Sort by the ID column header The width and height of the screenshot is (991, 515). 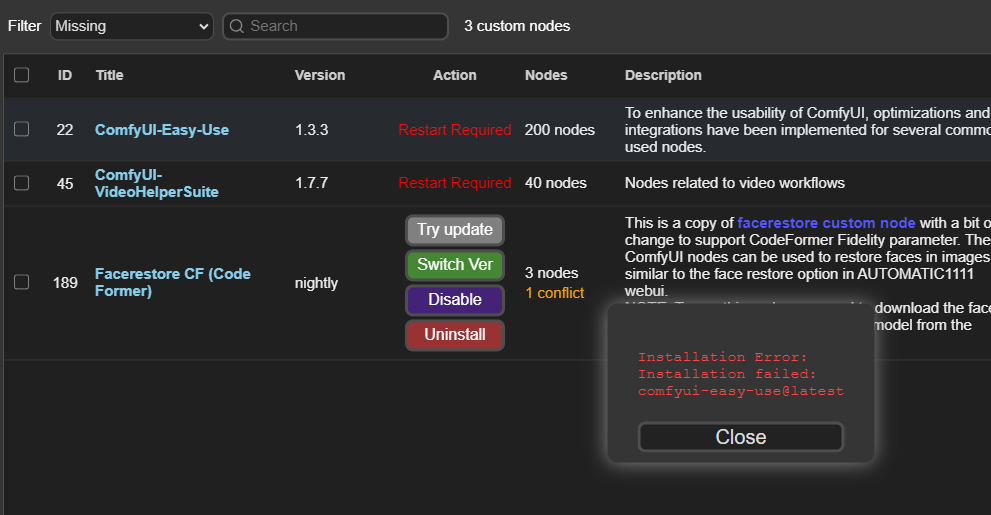pyautogui.click(x=64, y=75)
